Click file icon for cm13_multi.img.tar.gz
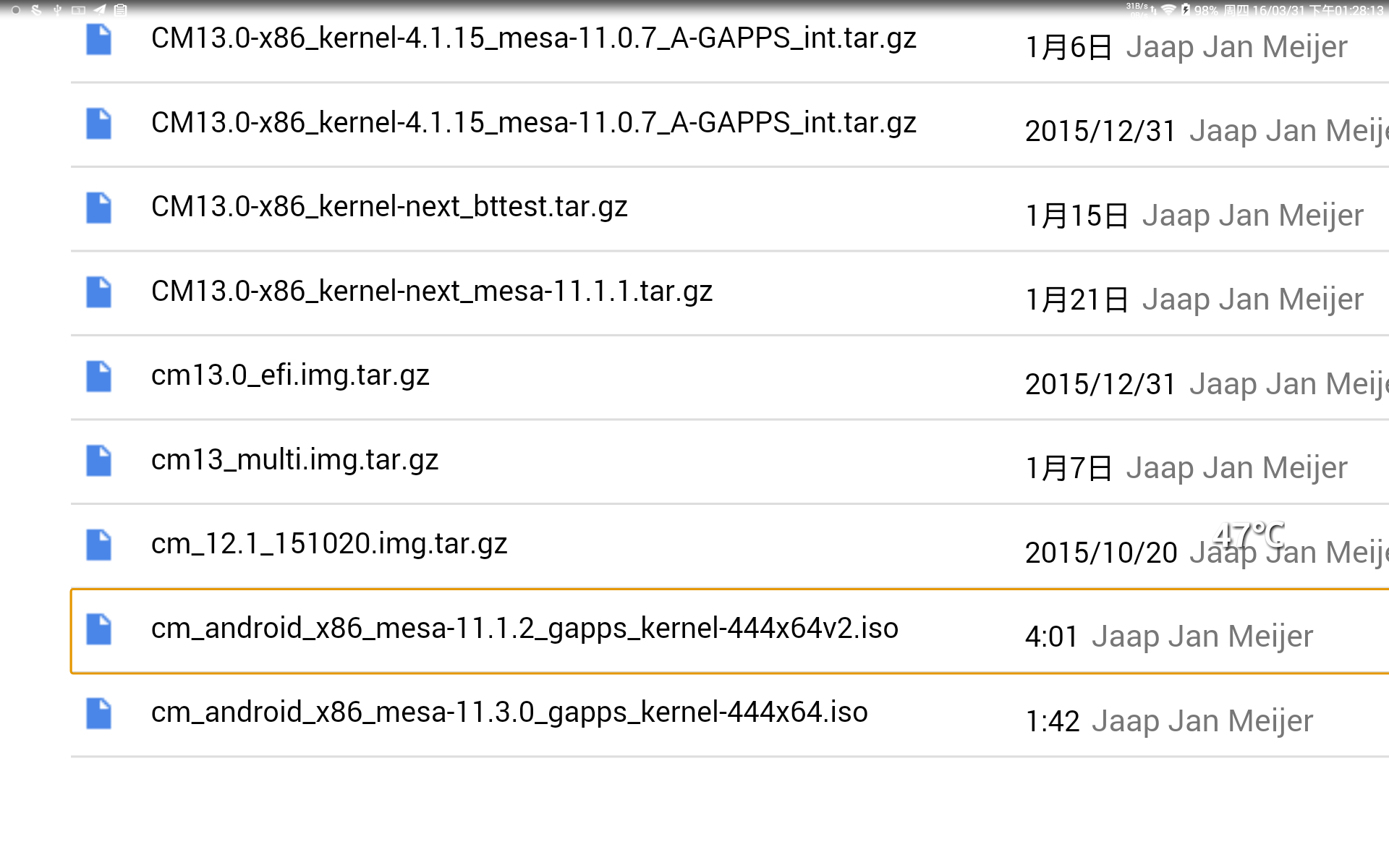The width and height of the screenshot is (1389, 868). [98, 461]
